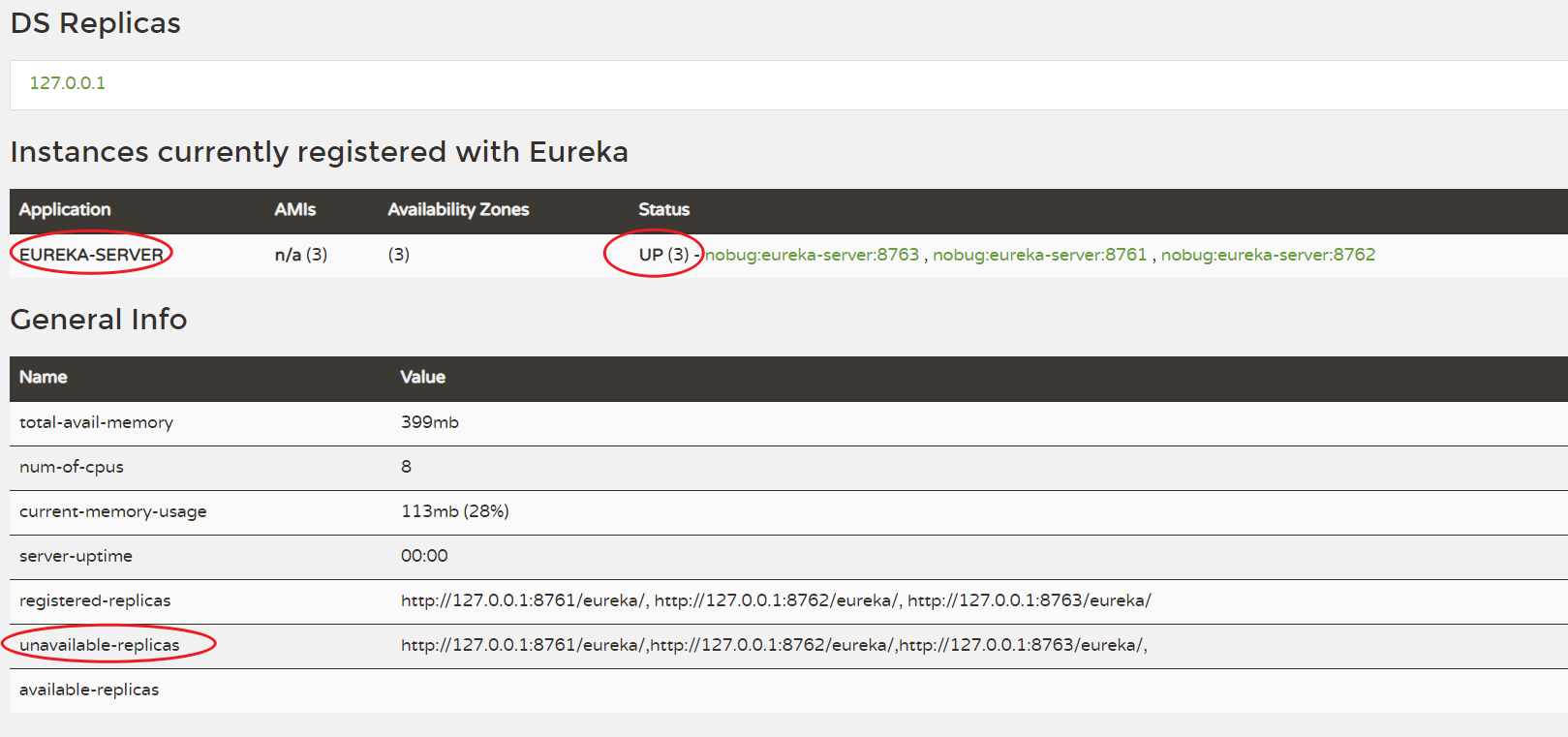Open the nobug:eureka-server:8762 instance link
Viewport: 1568px width, 737px height.
coord(1268,255)
